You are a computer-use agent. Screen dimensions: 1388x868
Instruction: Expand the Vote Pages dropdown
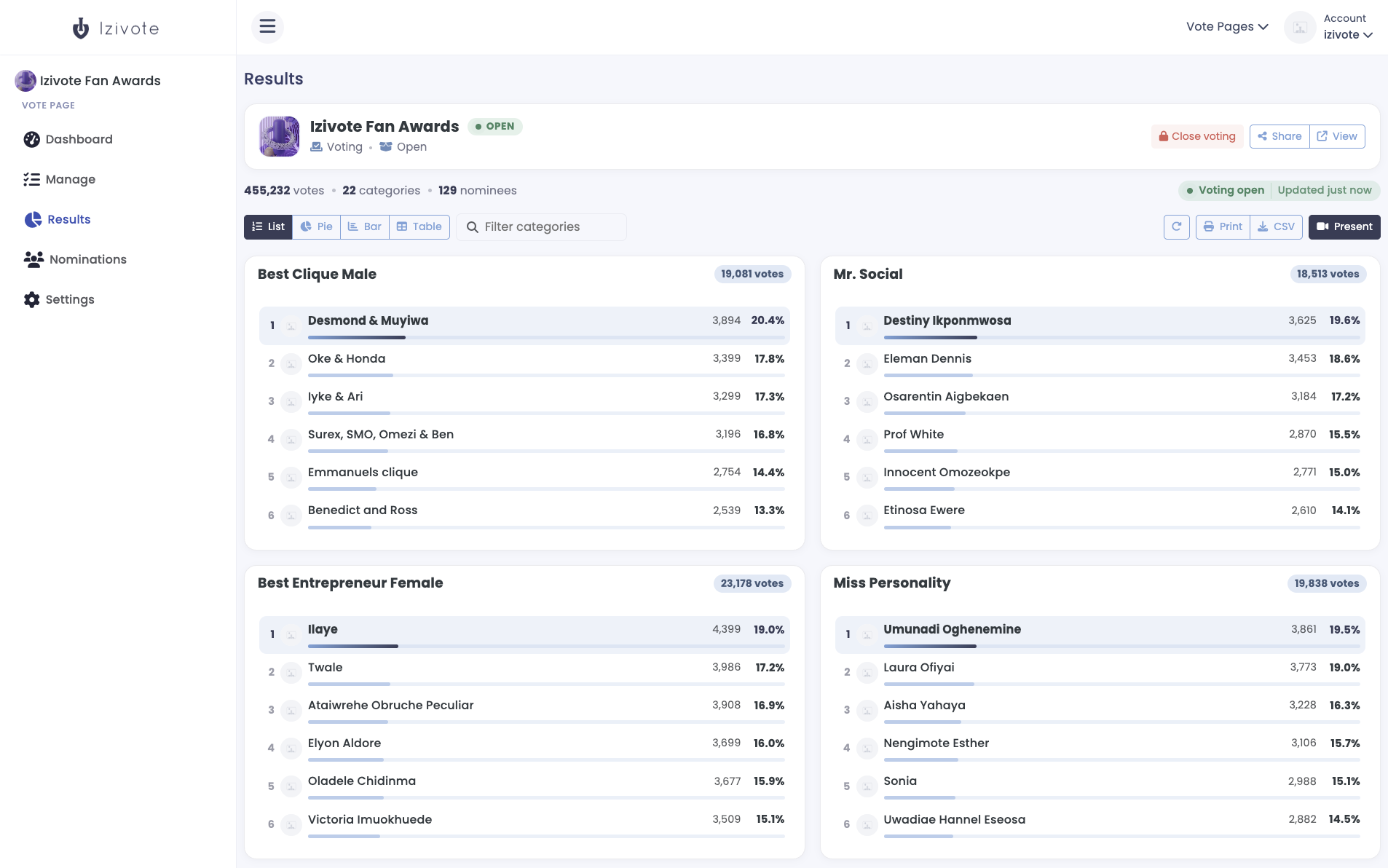[1227, 27]
